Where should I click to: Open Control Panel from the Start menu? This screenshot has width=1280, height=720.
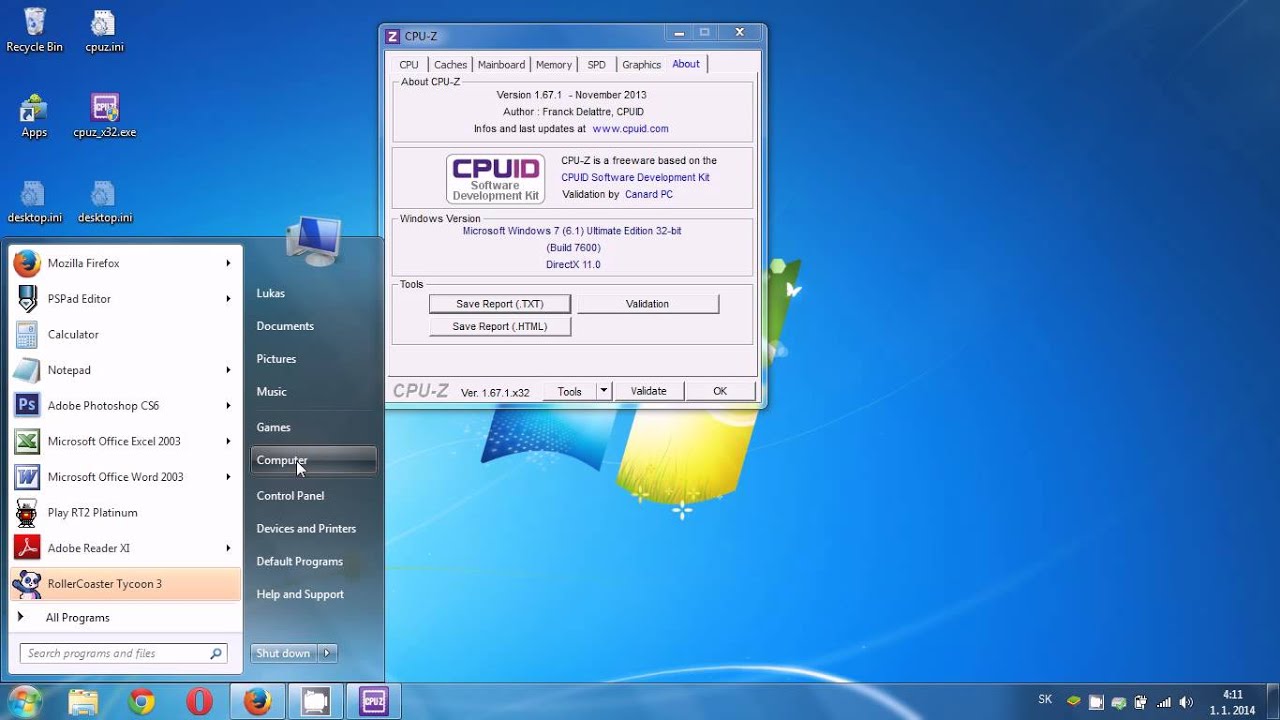click(313, 495)
